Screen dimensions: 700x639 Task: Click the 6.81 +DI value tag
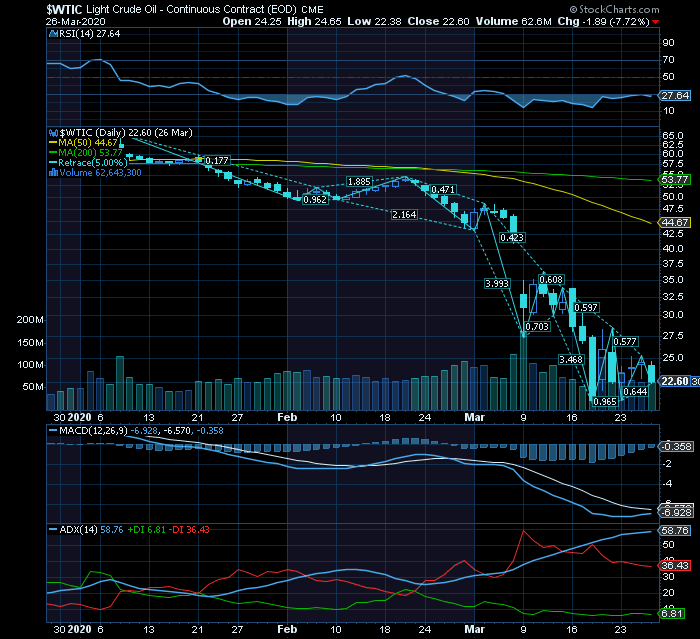[x=672, y=614]
